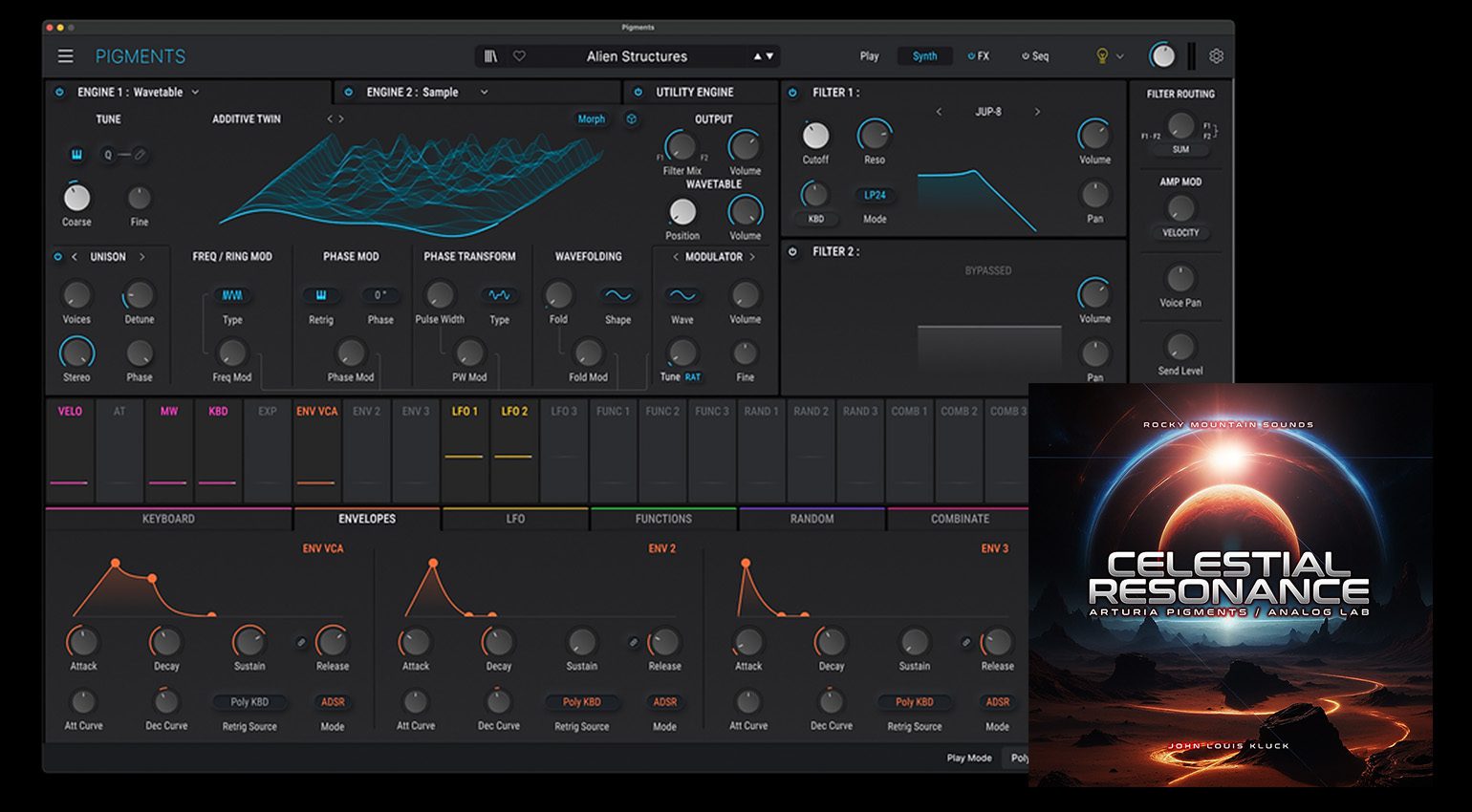Click the Celestial Resonance album cover
This screenshot has width=1472, height=812.
1230,585
